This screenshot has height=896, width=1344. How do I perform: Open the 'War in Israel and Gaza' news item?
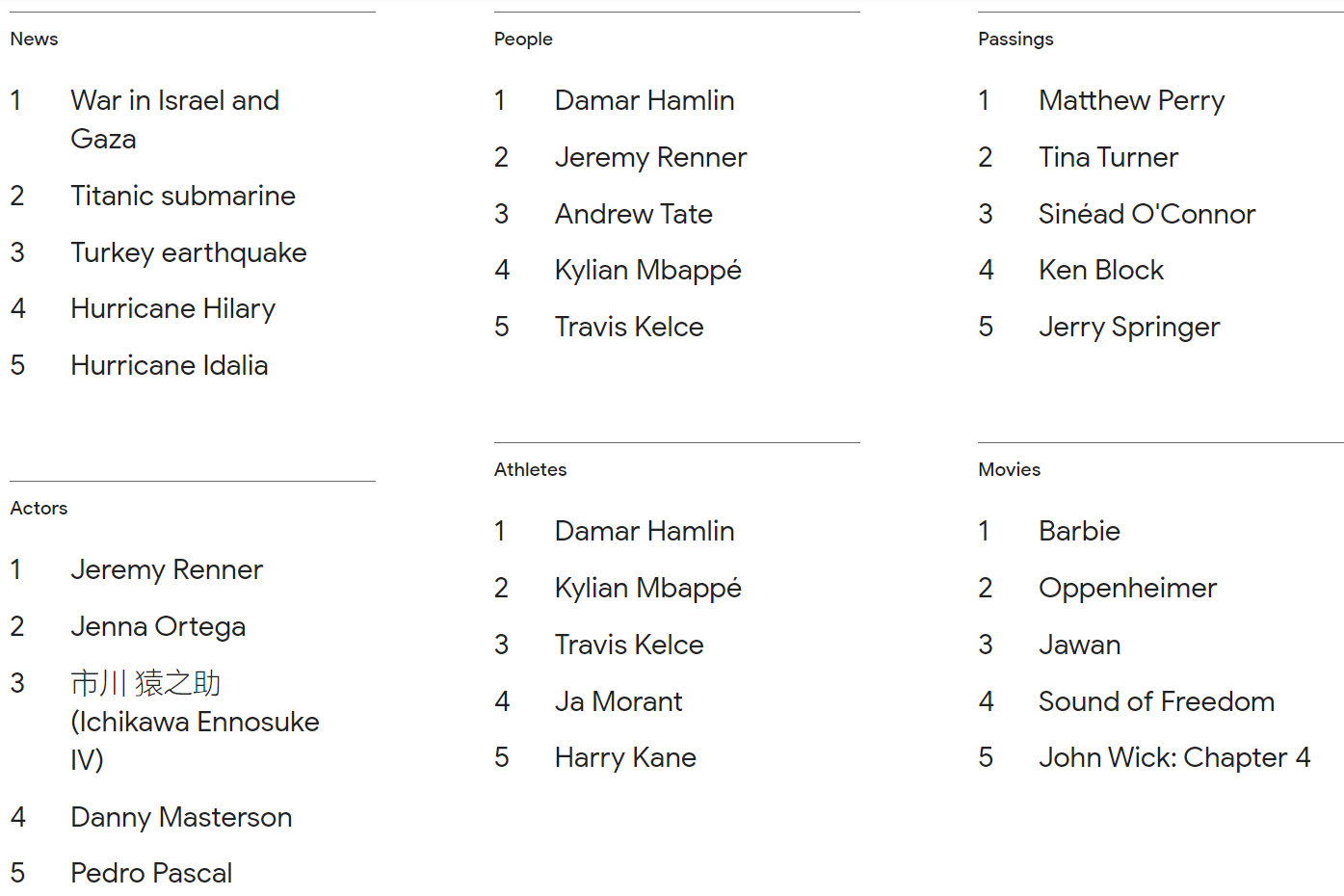point(175,119)
